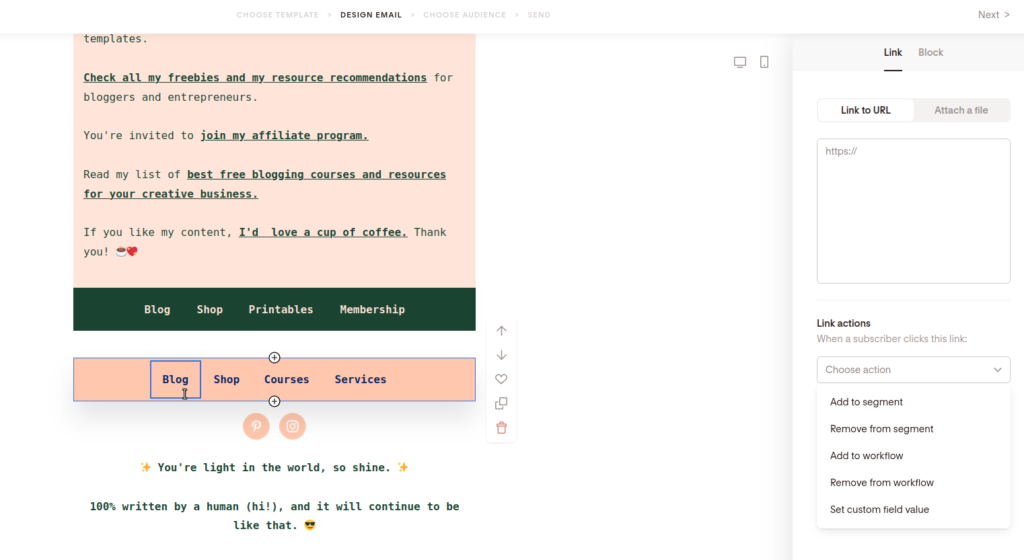Click Blog in peach navigation bar
Image resolution: width=1024 pixels, height=560 pixels.
pyautogui.click(x=175, y=379)
